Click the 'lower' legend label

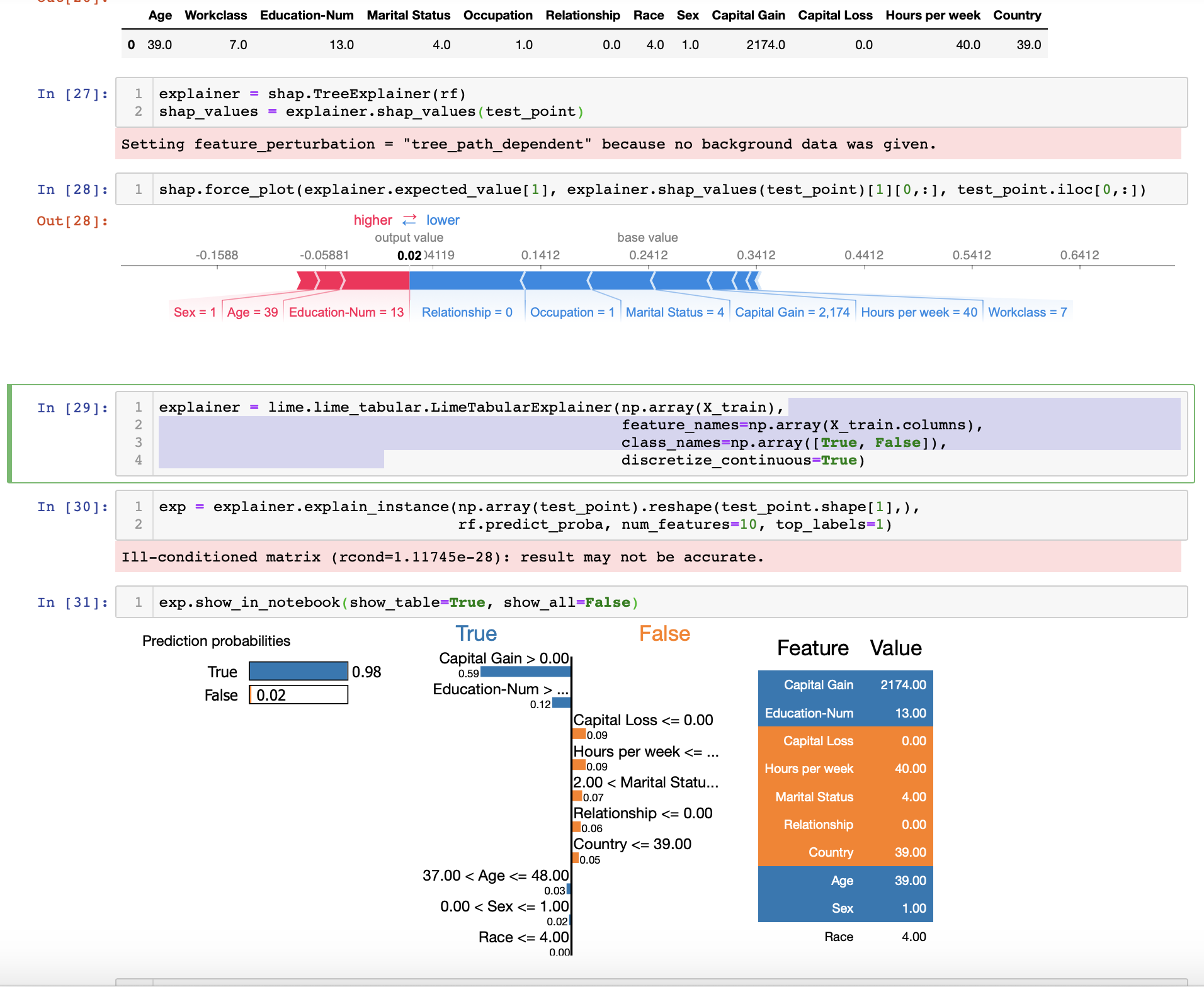[x=443, y=220]
